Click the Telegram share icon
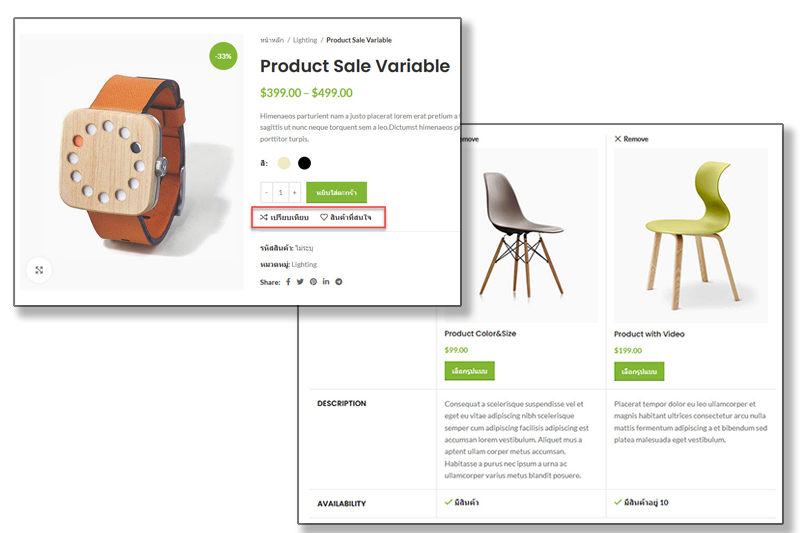Viewport: 800px width, 533px height. pyautogui.click(x=338, y=282)
